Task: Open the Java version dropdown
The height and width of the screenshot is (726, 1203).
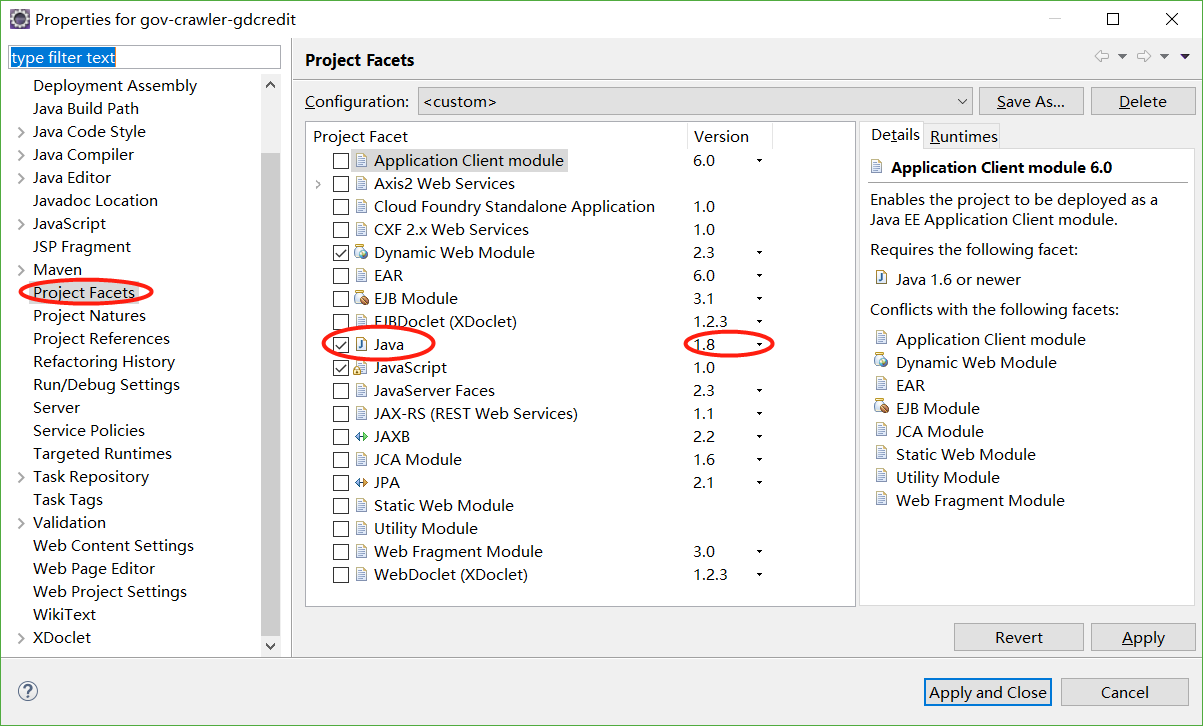Action: (759, 345)
